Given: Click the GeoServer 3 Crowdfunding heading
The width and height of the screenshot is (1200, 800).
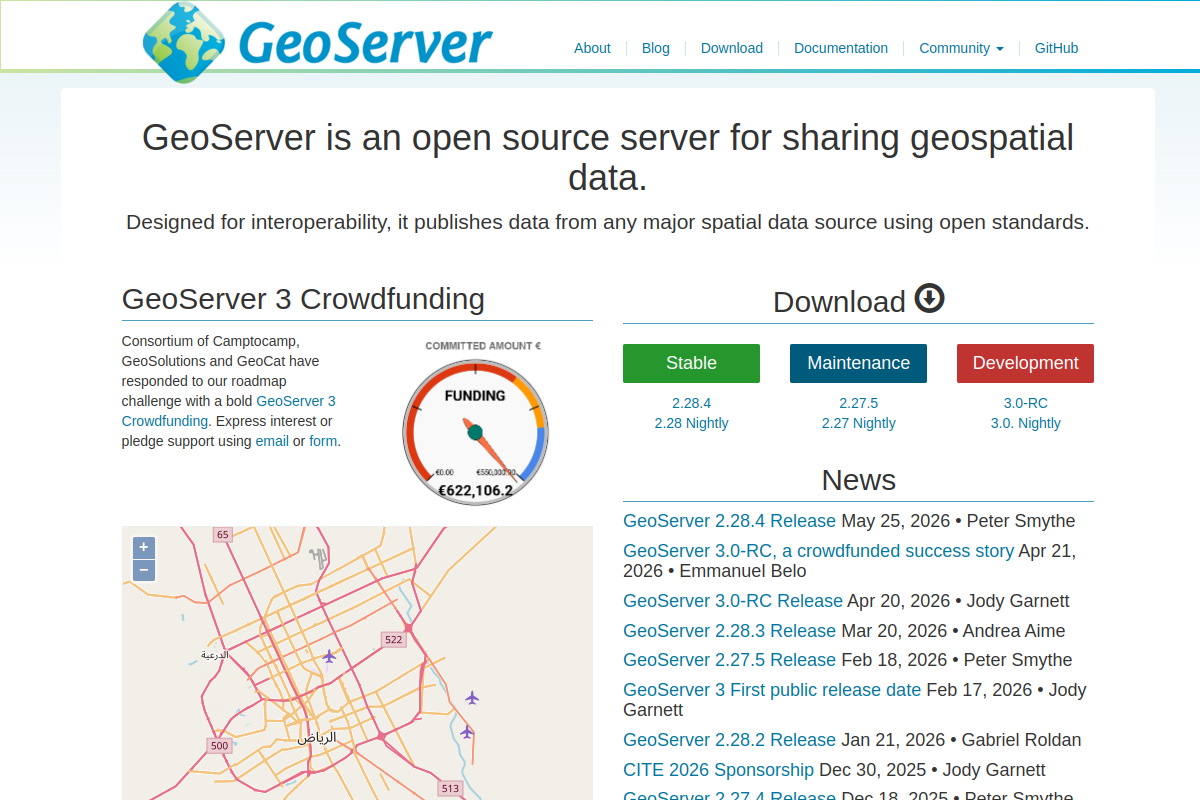Looking at the screenshot, I should [x=303, y=299].
